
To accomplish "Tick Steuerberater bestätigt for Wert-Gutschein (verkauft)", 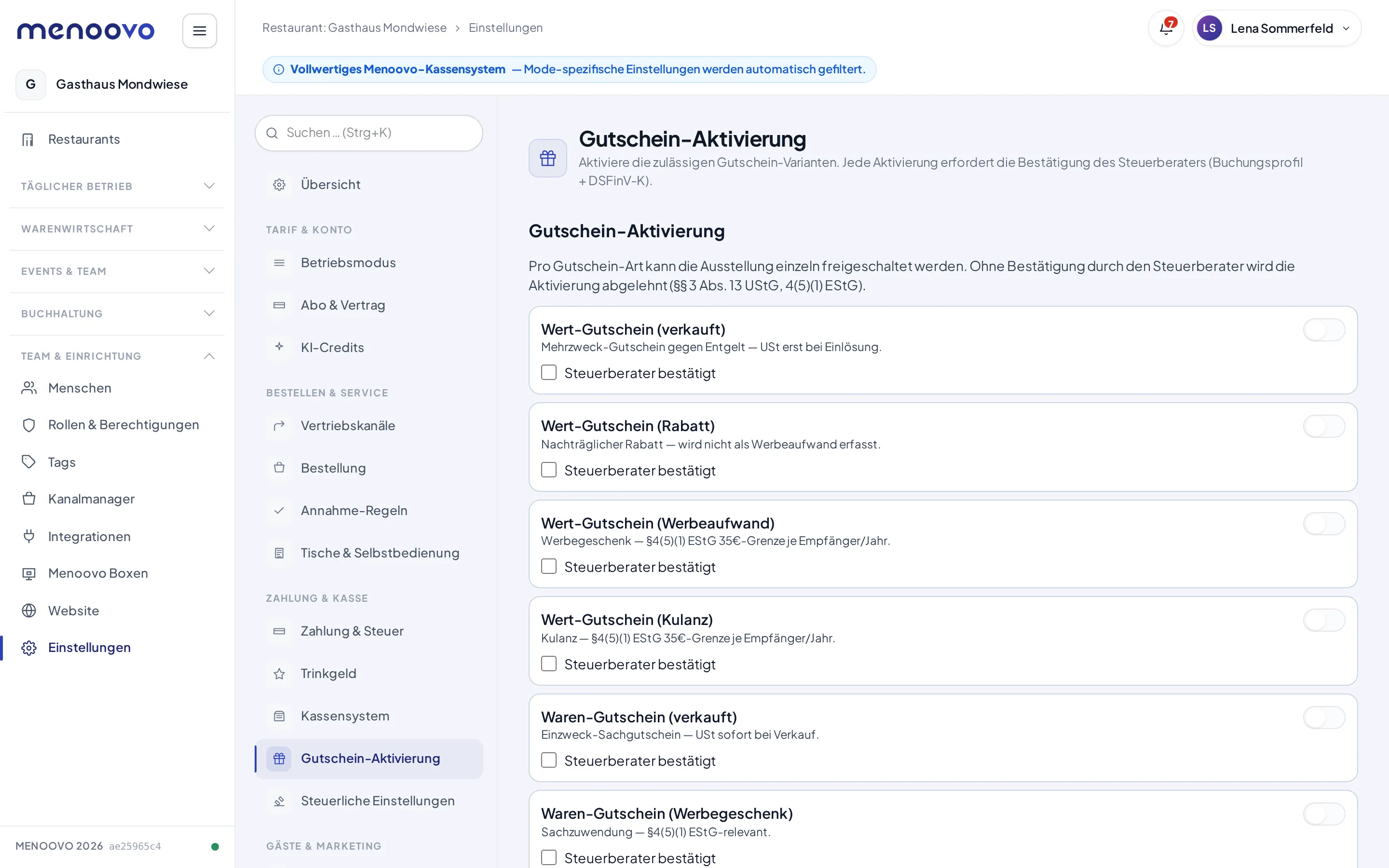I will [549, 373].
